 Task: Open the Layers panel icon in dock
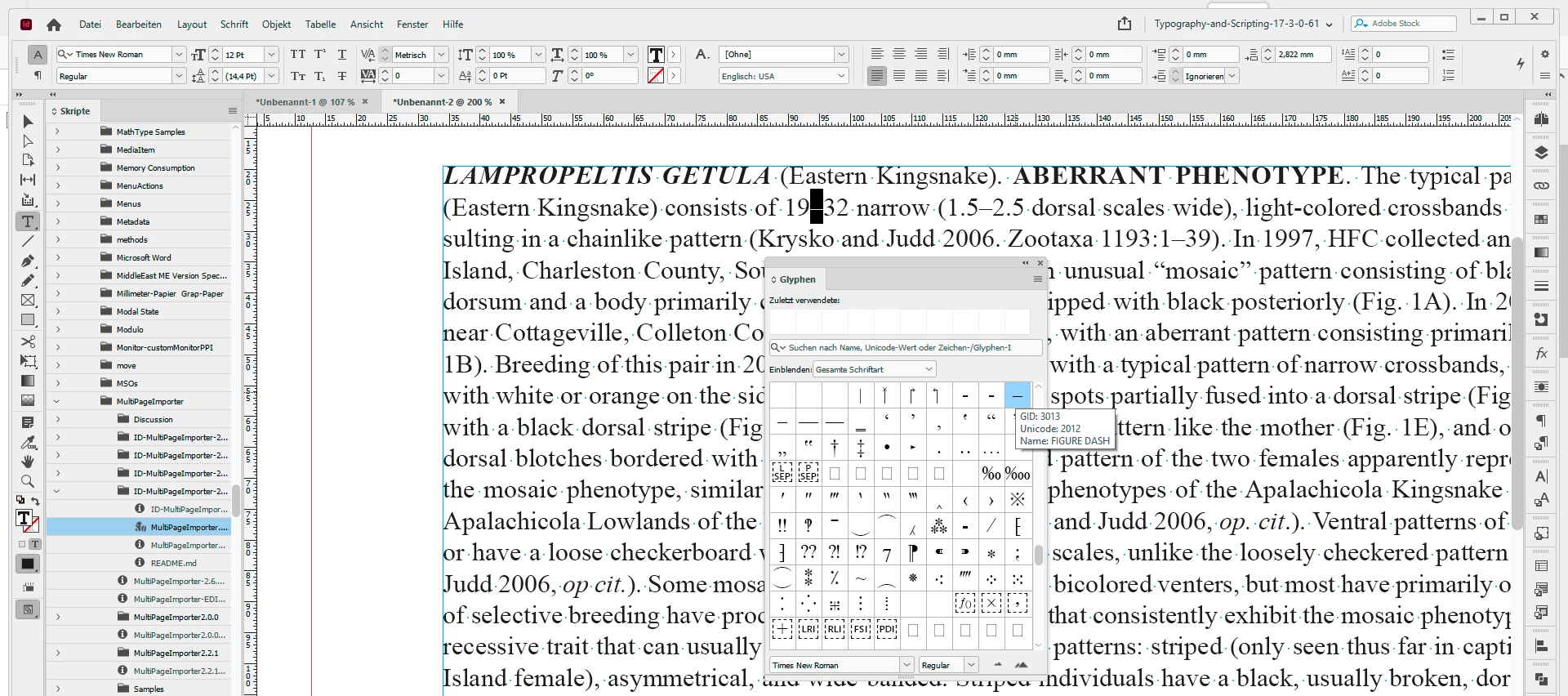1541,153
